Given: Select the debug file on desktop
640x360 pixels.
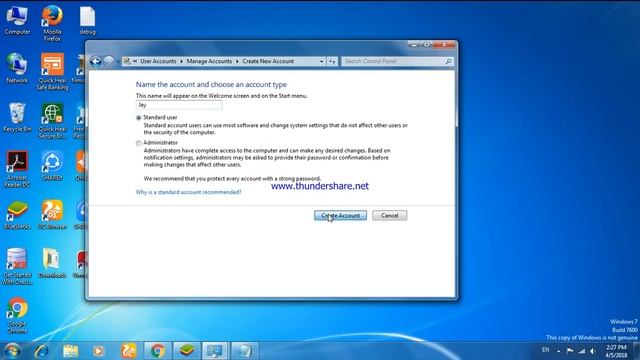Looking at the screenshot, I should pyautogui.click(x=87, y=20).
